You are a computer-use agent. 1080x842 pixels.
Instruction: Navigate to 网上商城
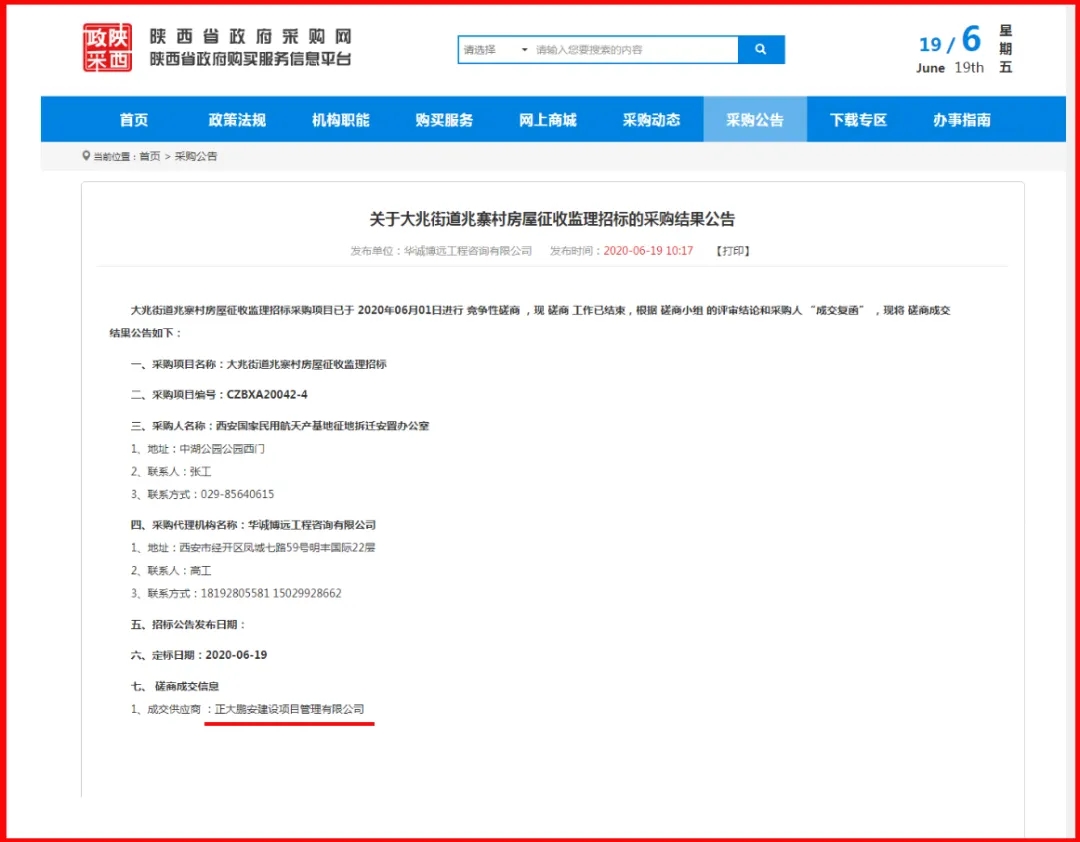click(548, 120)
